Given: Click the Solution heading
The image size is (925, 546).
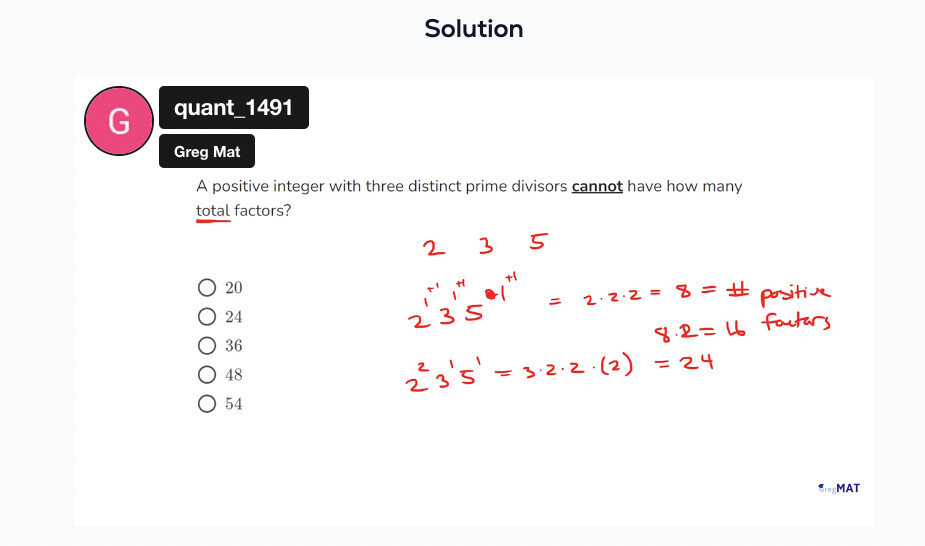Looking at the screenshot, I should click(474, 28).
